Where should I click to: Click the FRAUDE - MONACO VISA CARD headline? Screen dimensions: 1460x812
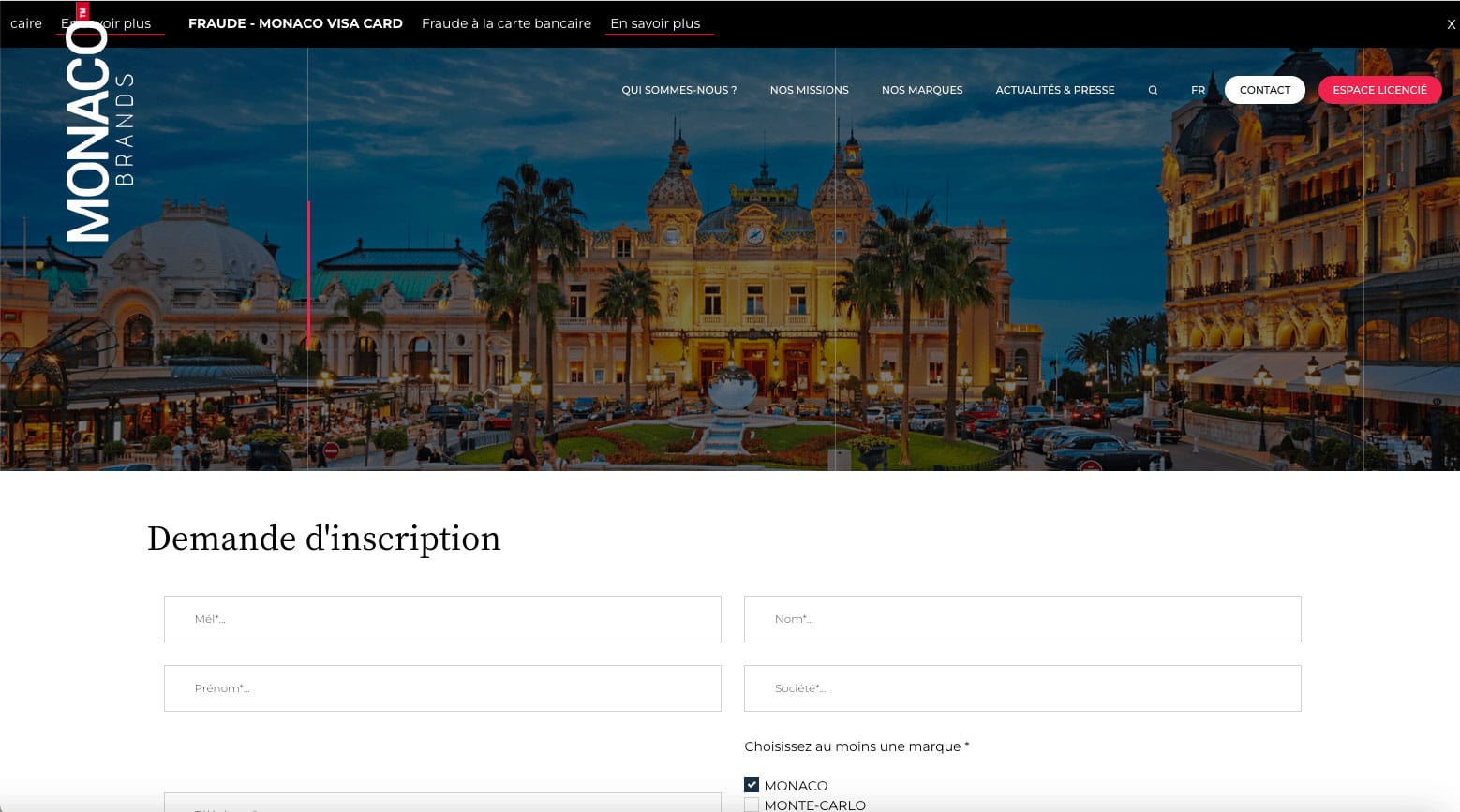(x=295, y=23)
